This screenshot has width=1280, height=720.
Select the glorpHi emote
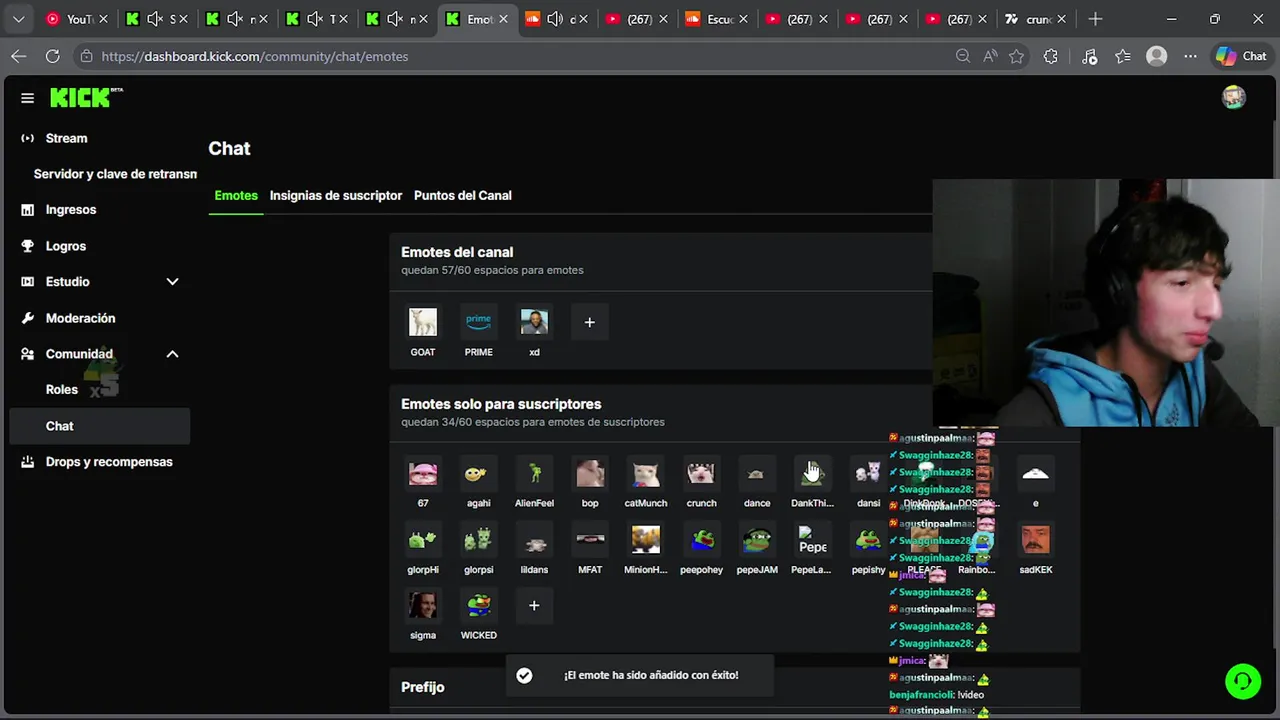tap(423, 540)
